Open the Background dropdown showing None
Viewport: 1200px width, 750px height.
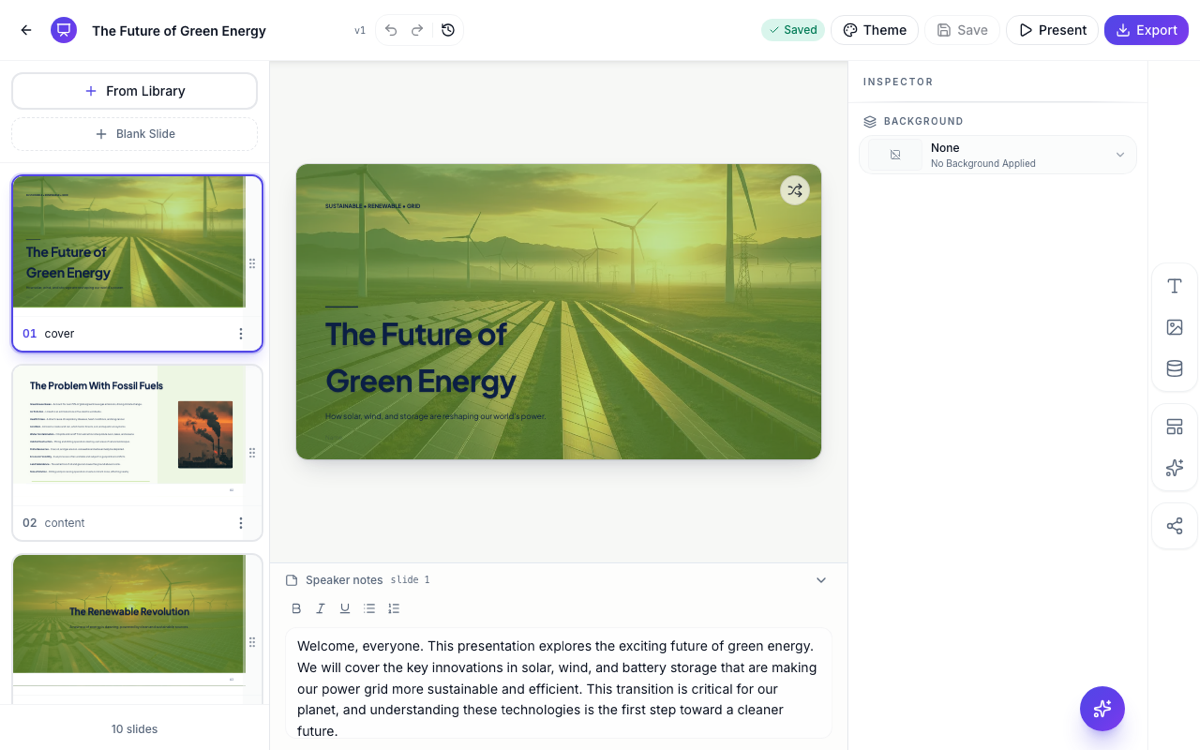(x=998, y=155)
